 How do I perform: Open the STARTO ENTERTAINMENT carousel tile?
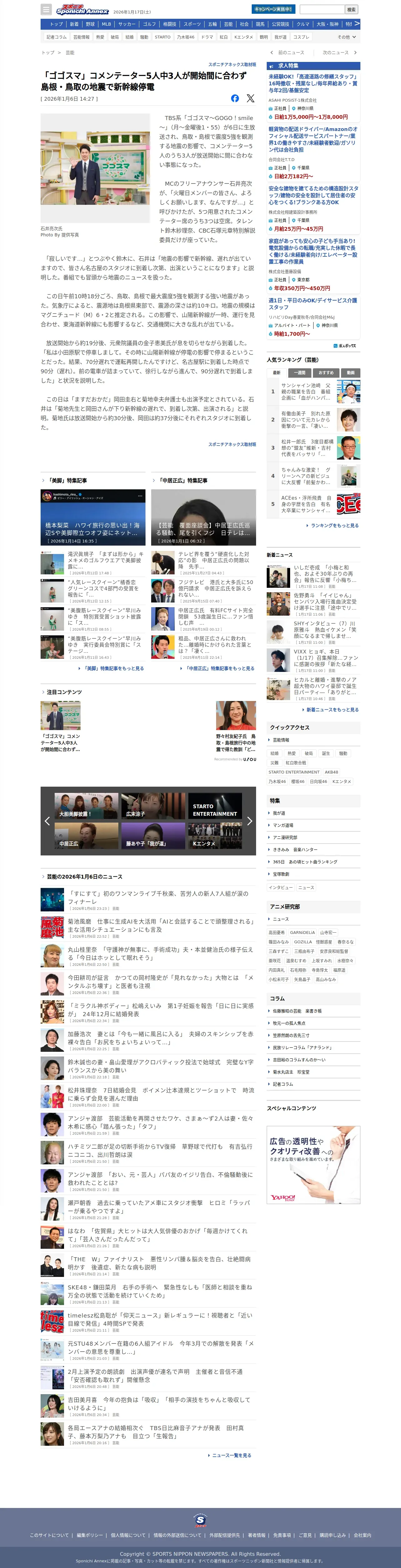pos(215,806)
